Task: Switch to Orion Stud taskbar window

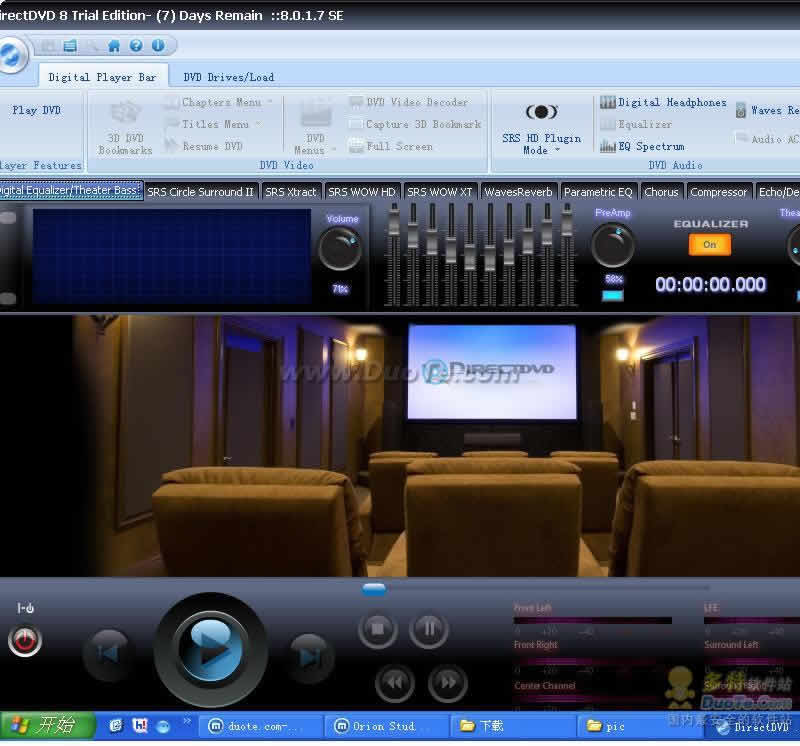Action: coord(387,726)
